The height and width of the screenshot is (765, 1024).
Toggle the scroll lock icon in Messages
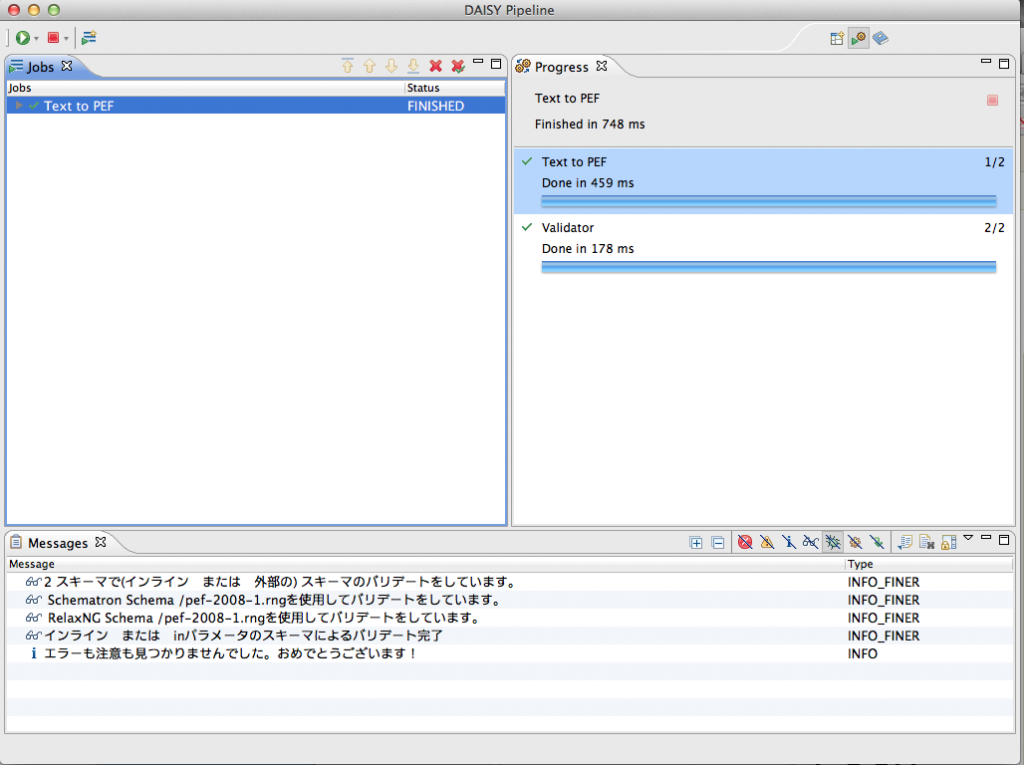pos(949,542)
